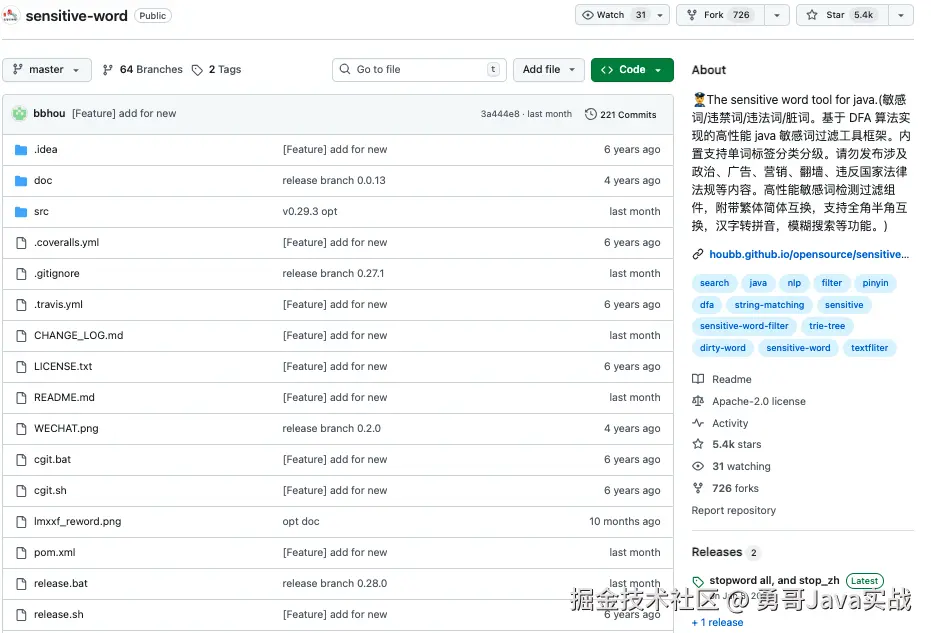Click the Readme book icon in About
Viewport: 931px width, 633px height.
tap(698, 380)
